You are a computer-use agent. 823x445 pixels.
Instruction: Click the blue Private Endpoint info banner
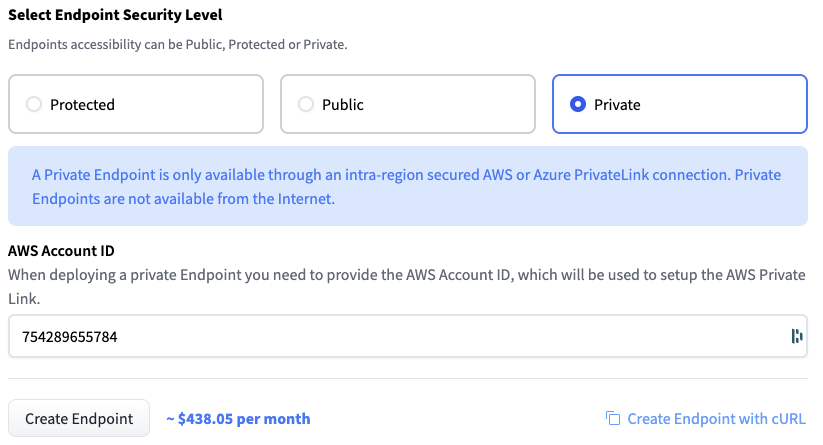coord(407,186)
